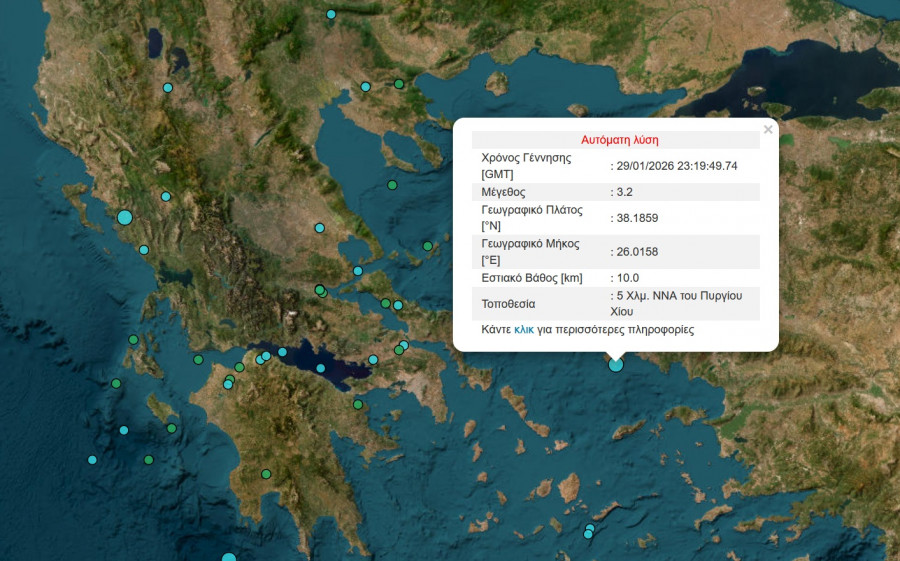Click the green marker by the Sporades islands

click(427, 246)
